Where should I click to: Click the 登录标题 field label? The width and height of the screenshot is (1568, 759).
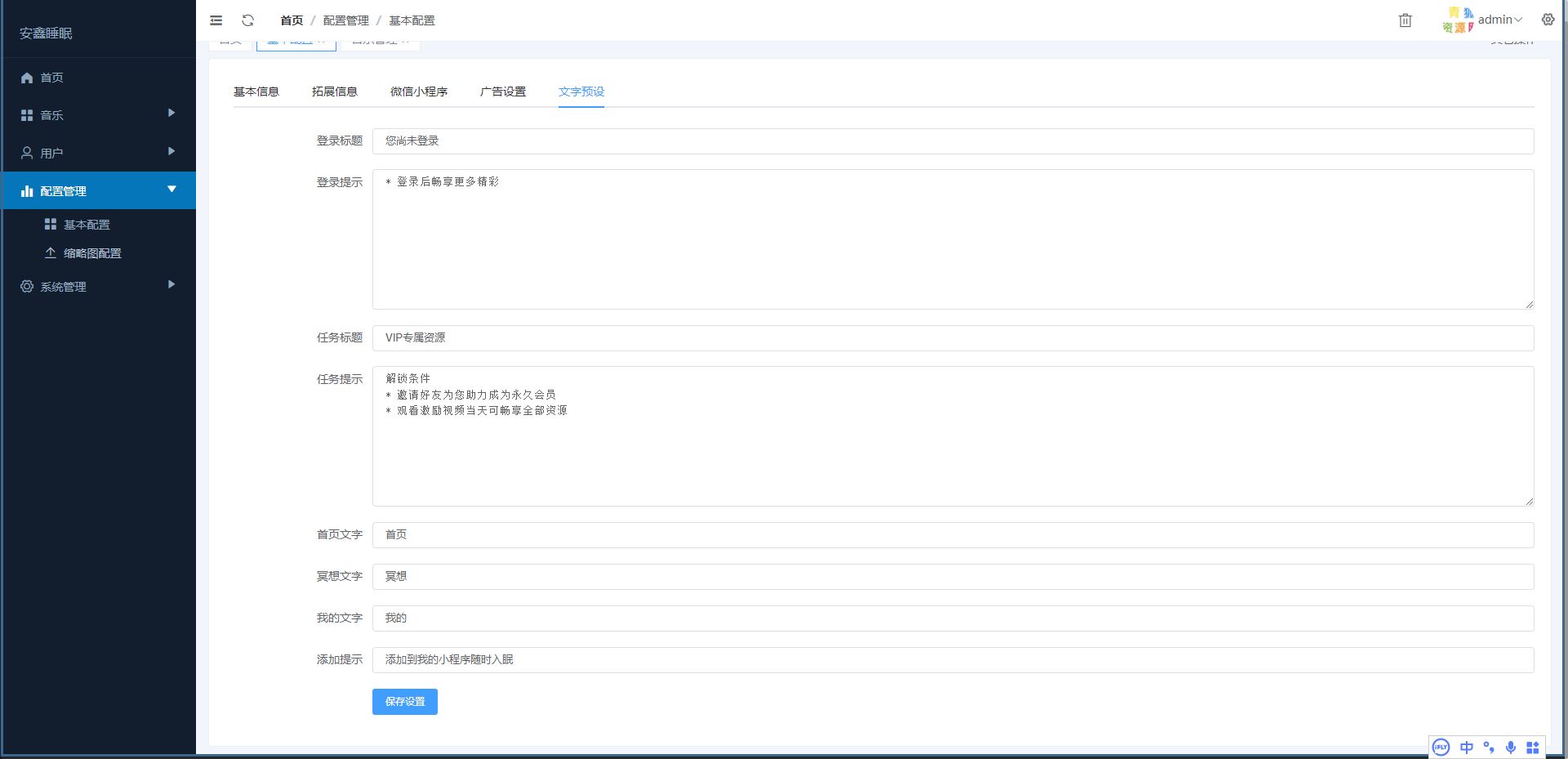tap(340, 141)
